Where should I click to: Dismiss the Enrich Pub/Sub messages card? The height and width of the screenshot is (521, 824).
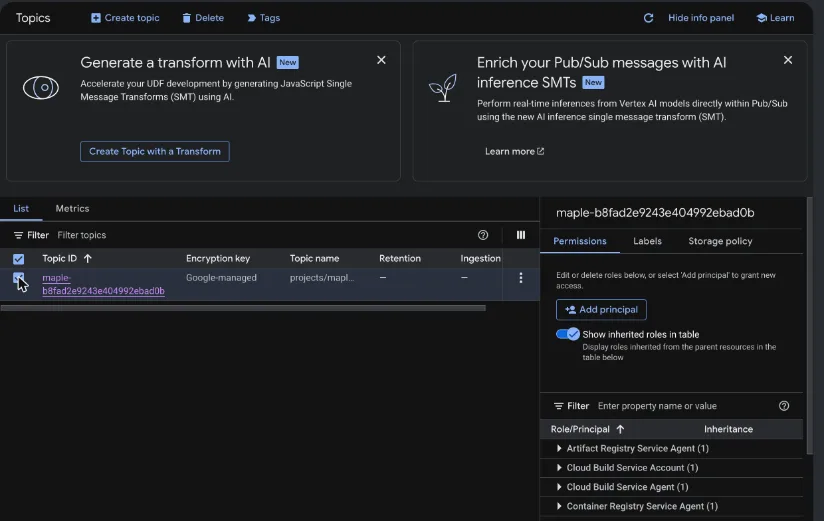[788, 60]
